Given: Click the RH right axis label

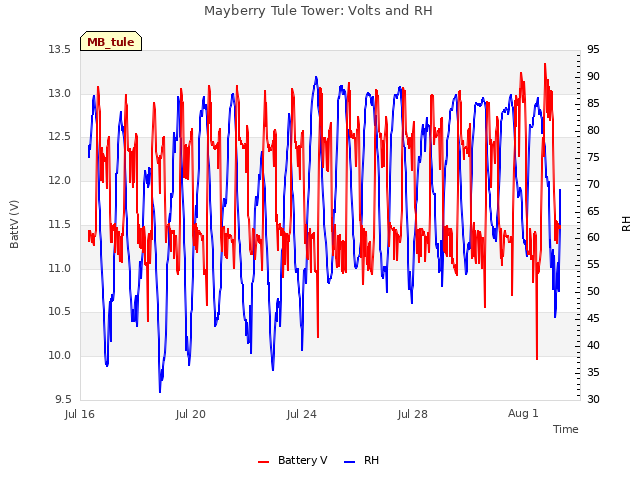Looking at the screenshot, I should coord(627,224).
